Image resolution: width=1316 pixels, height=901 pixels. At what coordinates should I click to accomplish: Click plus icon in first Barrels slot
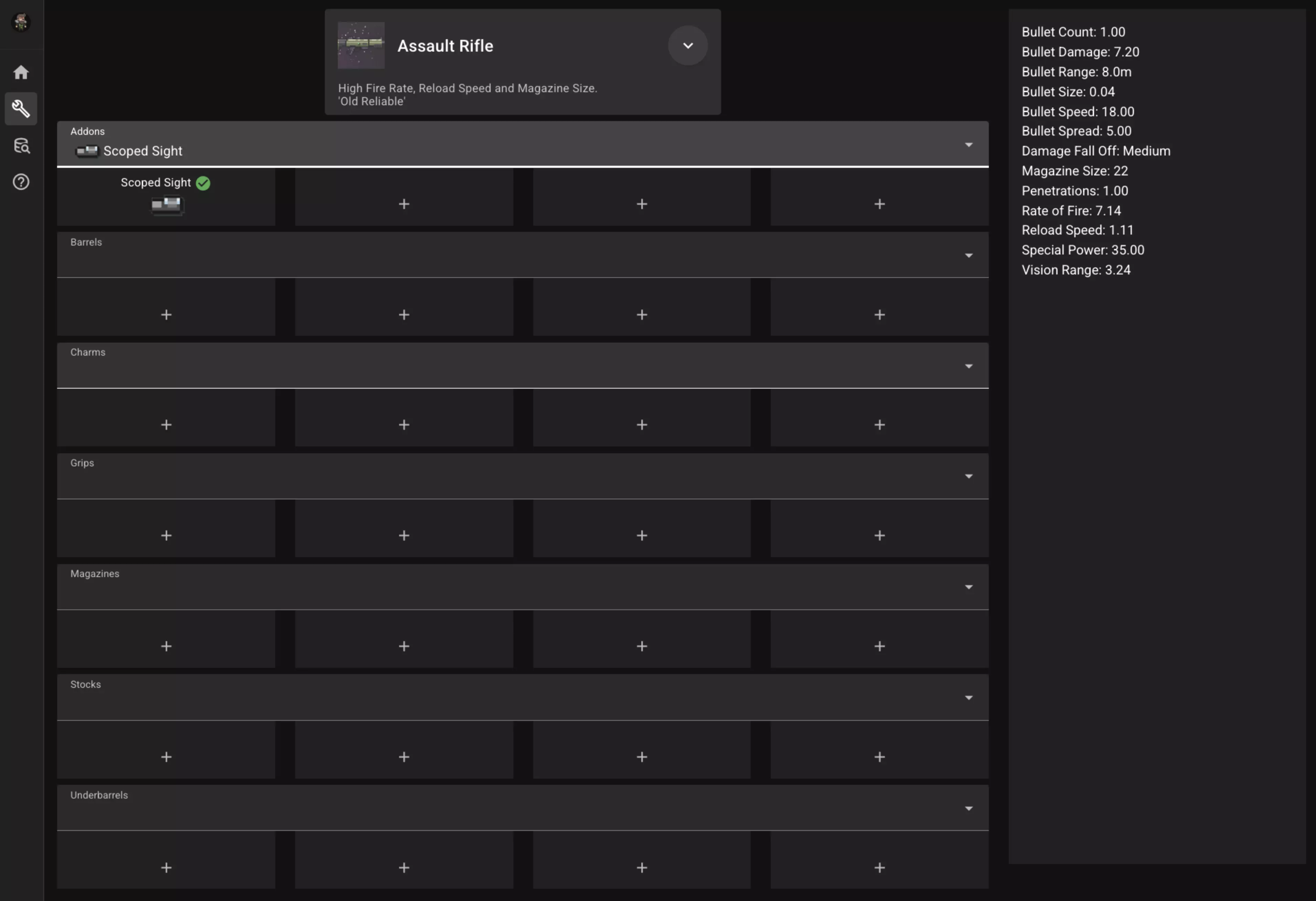click(166, 315)
